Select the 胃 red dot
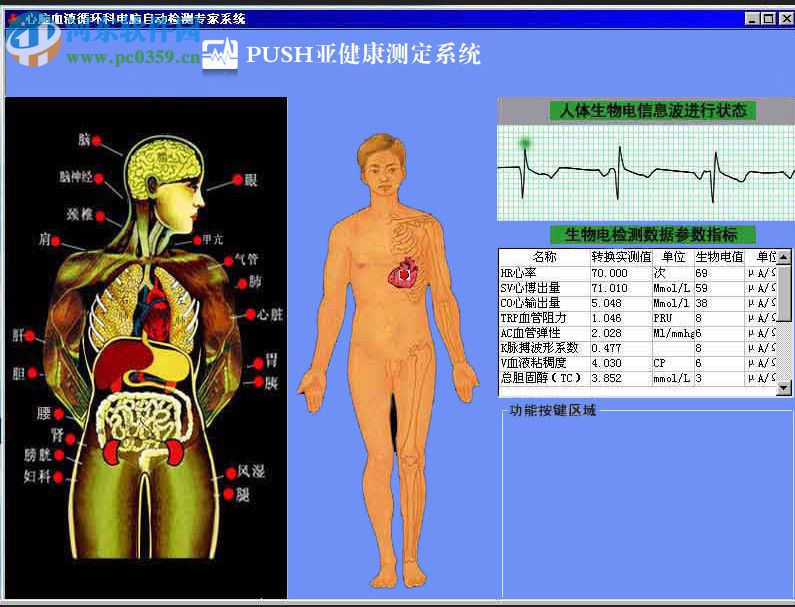 258,363
